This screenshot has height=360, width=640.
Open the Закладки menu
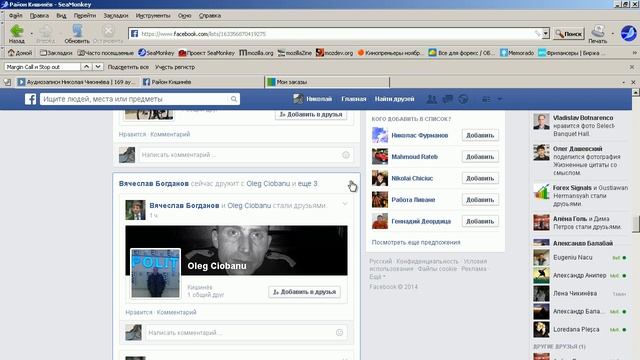(116, 16)
